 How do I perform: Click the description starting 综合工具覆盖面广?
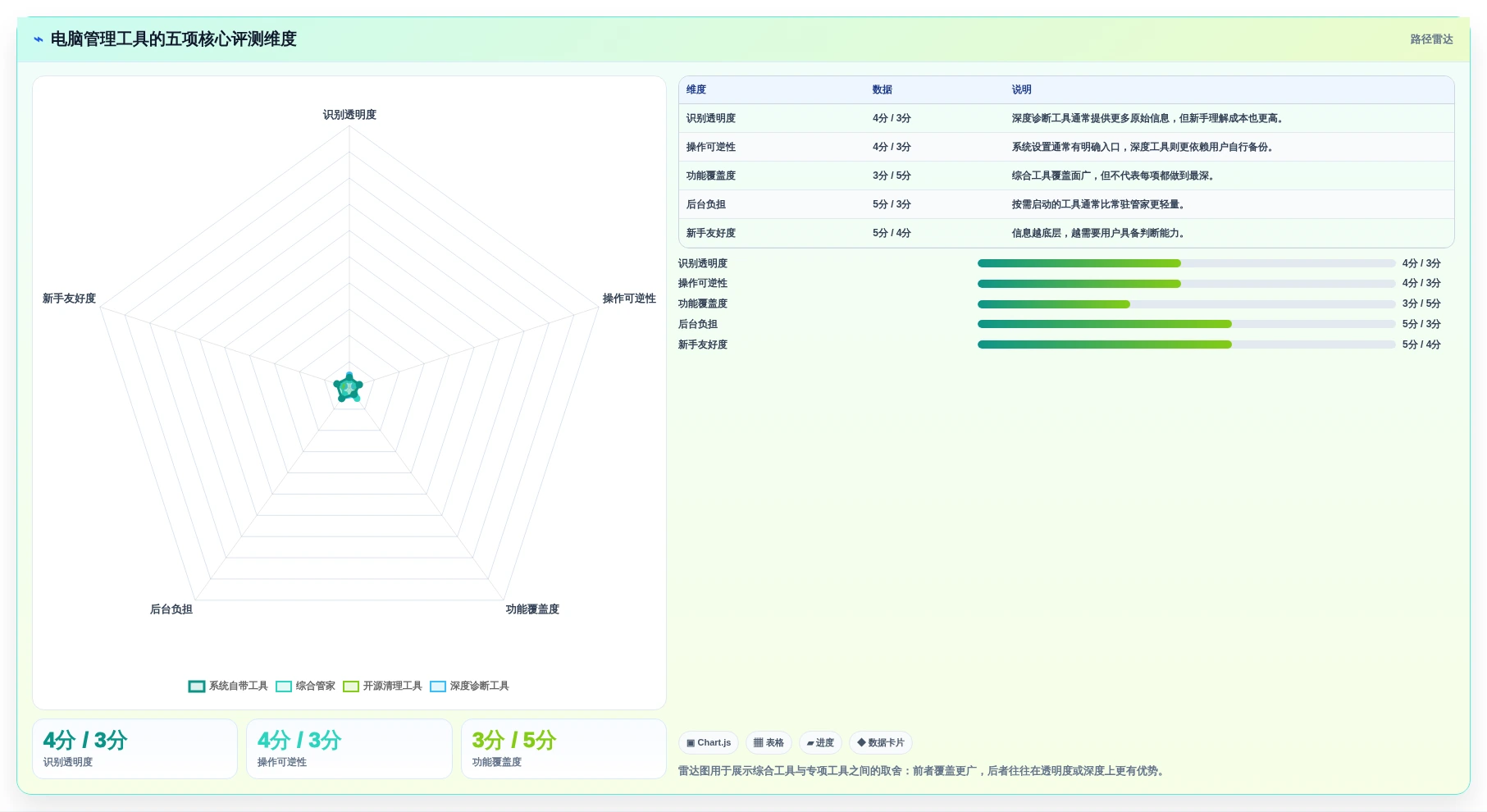tap(1115, 176)
